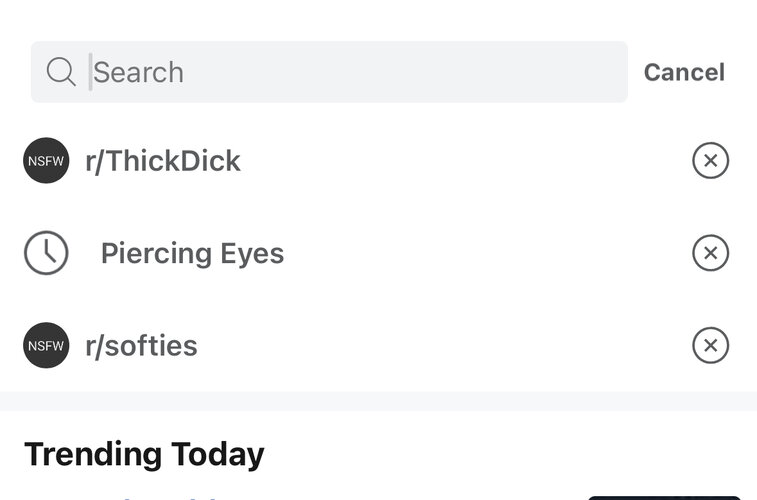
Task: Focus the Search text field
Action: coord(329,72)
